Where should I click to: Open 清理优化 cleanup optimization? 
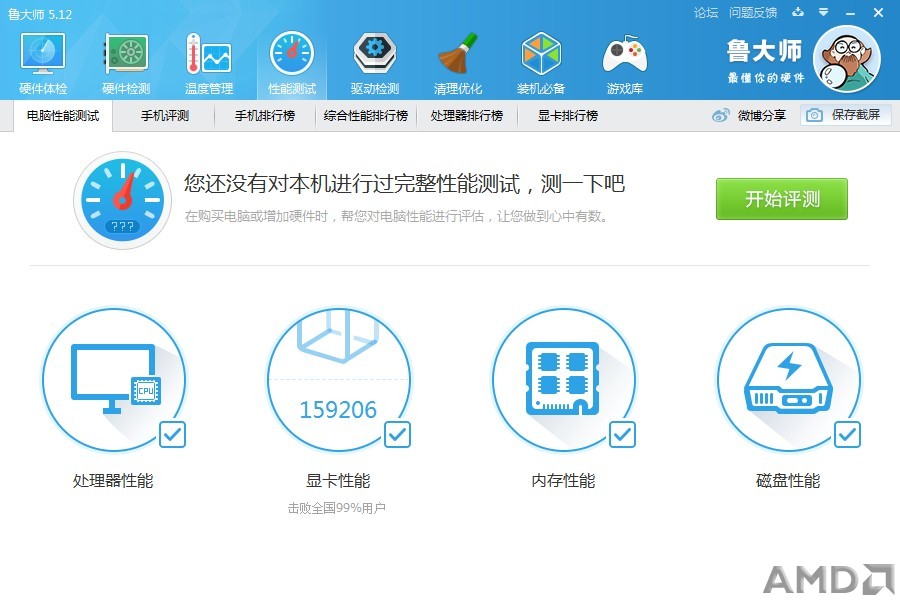(458, 64)
